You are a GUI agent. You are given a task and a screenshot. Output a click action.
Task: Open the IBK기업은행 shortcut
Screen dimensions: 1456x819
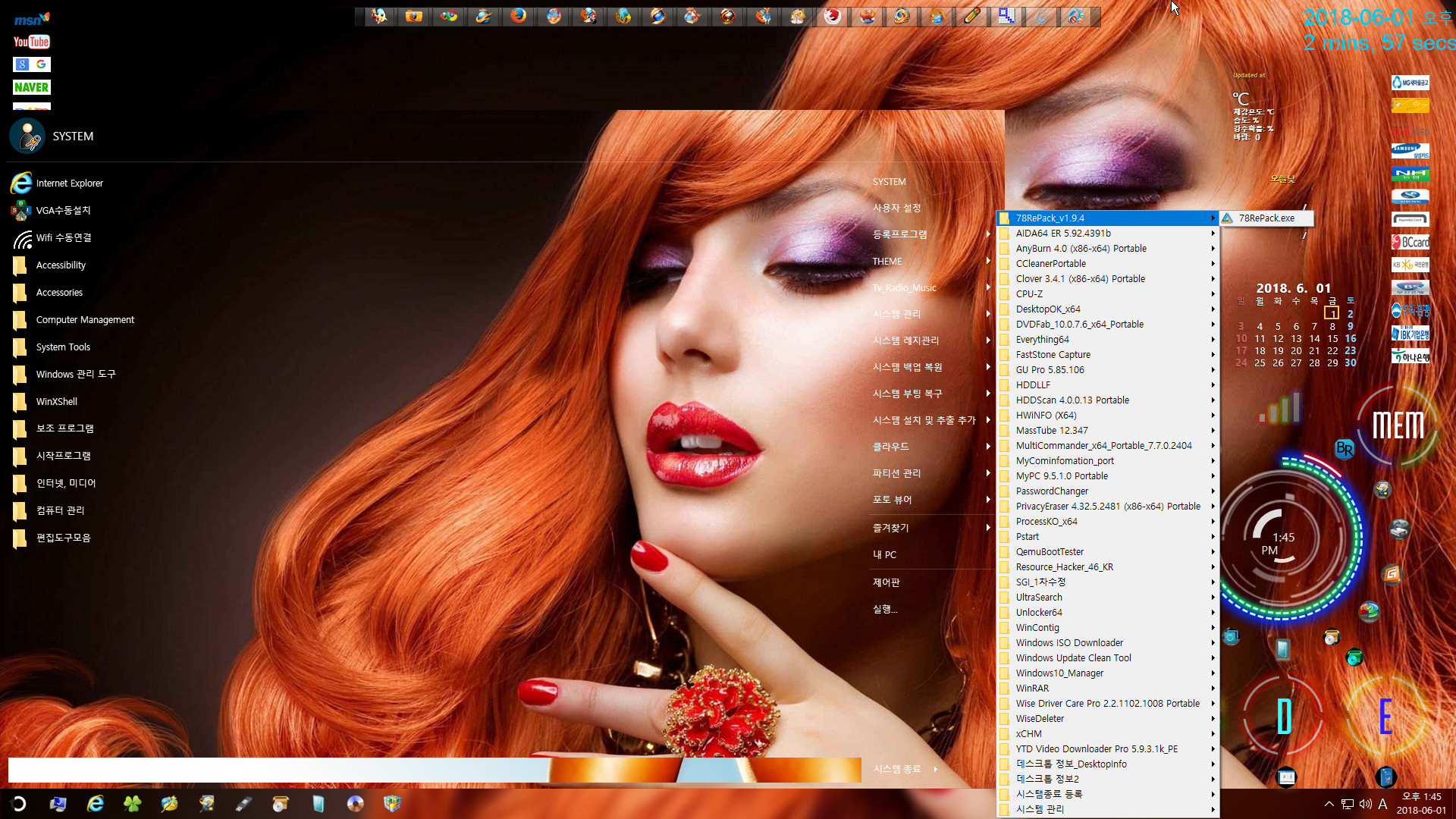pos(1410,333)
